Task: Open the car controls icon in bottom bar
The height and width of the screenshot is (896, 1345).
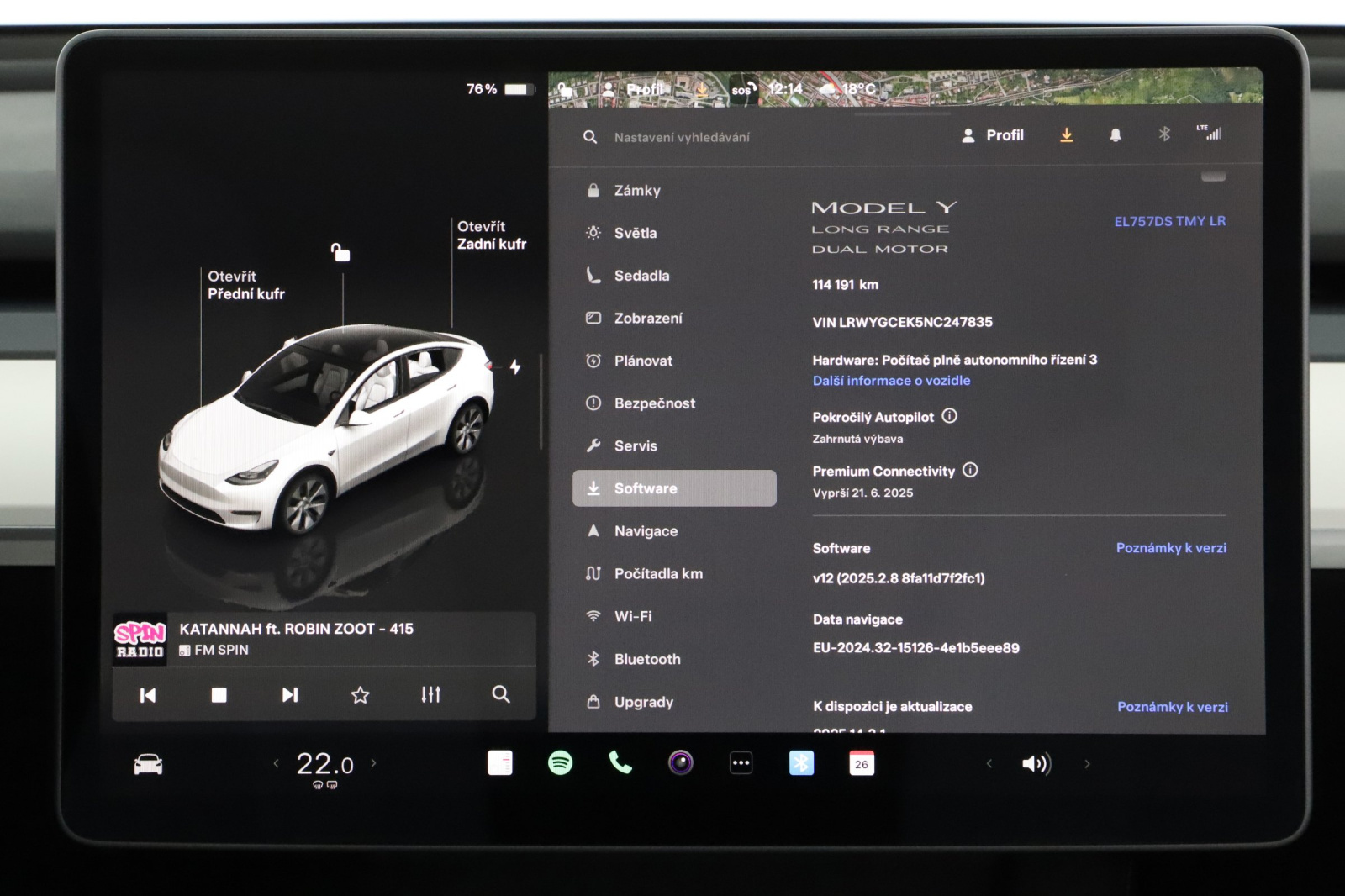Action: point(148,764)
